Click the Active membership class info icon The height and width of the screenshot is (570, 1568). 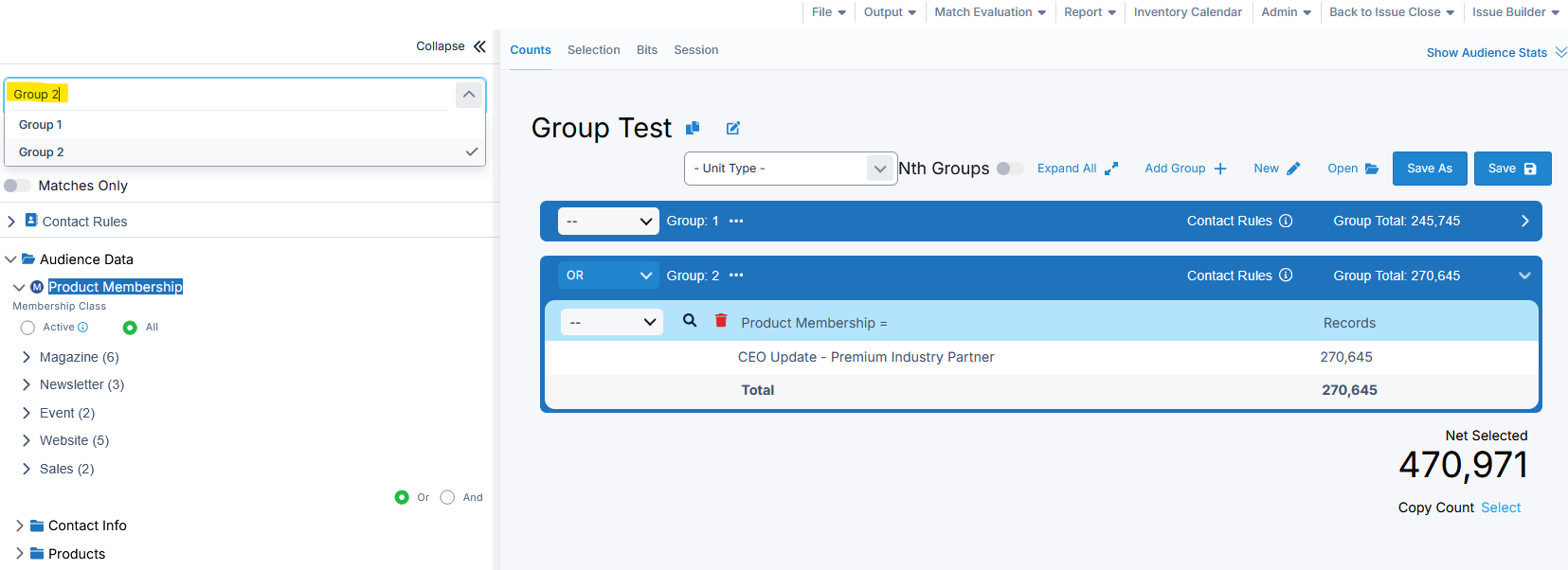[83, 328]
